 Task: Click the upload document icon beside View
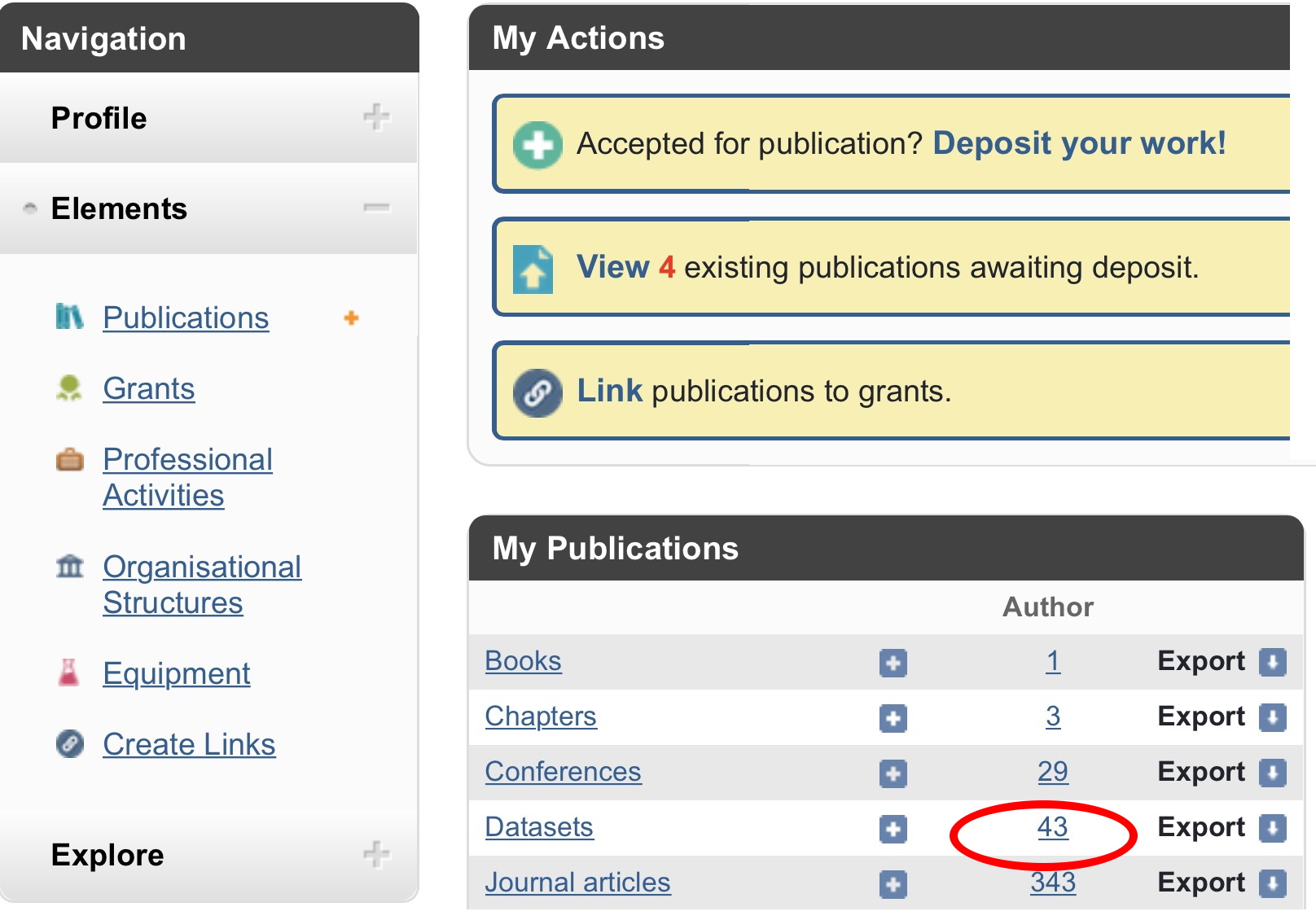pyautogui.click(x=533, y=269)
